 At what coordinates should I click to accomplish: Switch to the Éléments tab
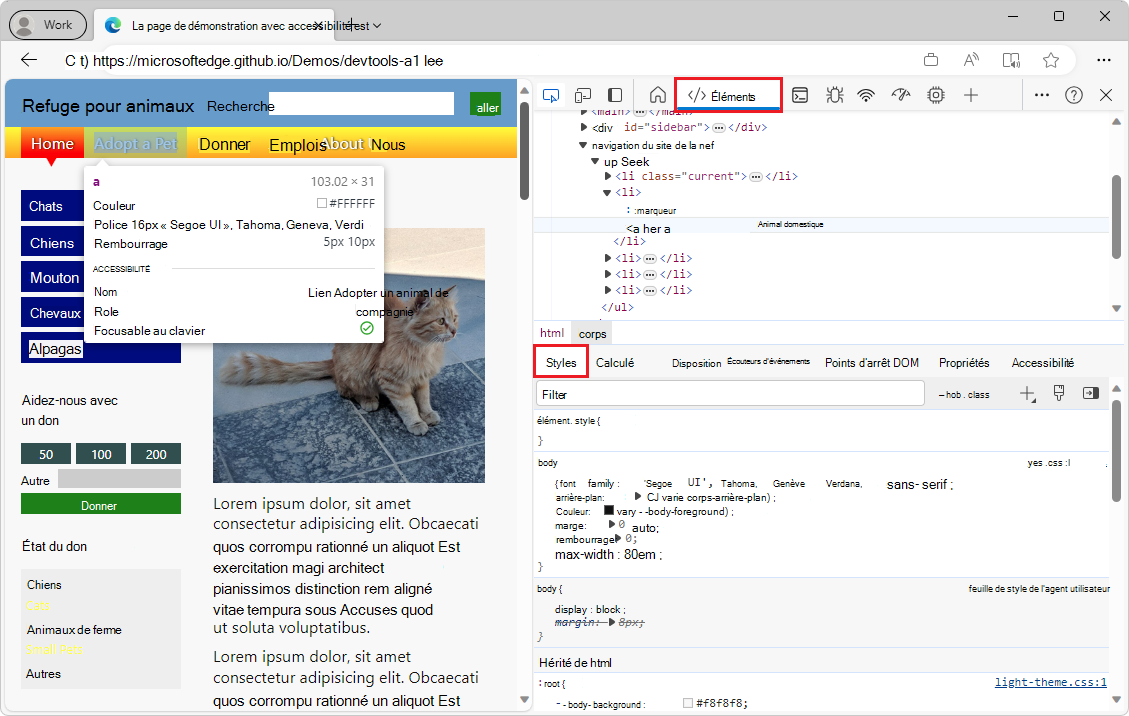point(728,96)
